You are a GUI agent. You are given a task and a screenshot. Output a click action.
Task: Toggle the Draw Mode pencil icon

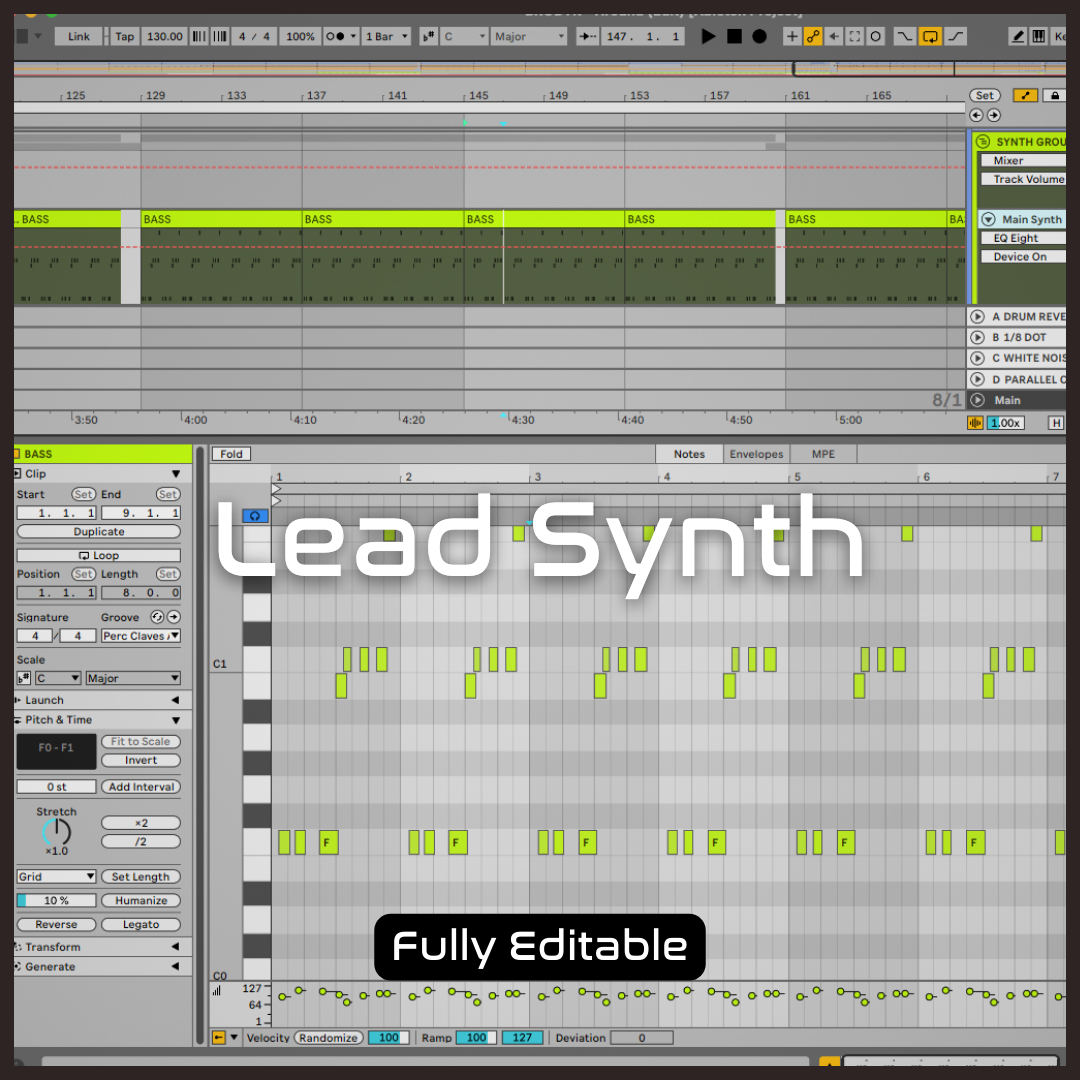pos(1018,36)
